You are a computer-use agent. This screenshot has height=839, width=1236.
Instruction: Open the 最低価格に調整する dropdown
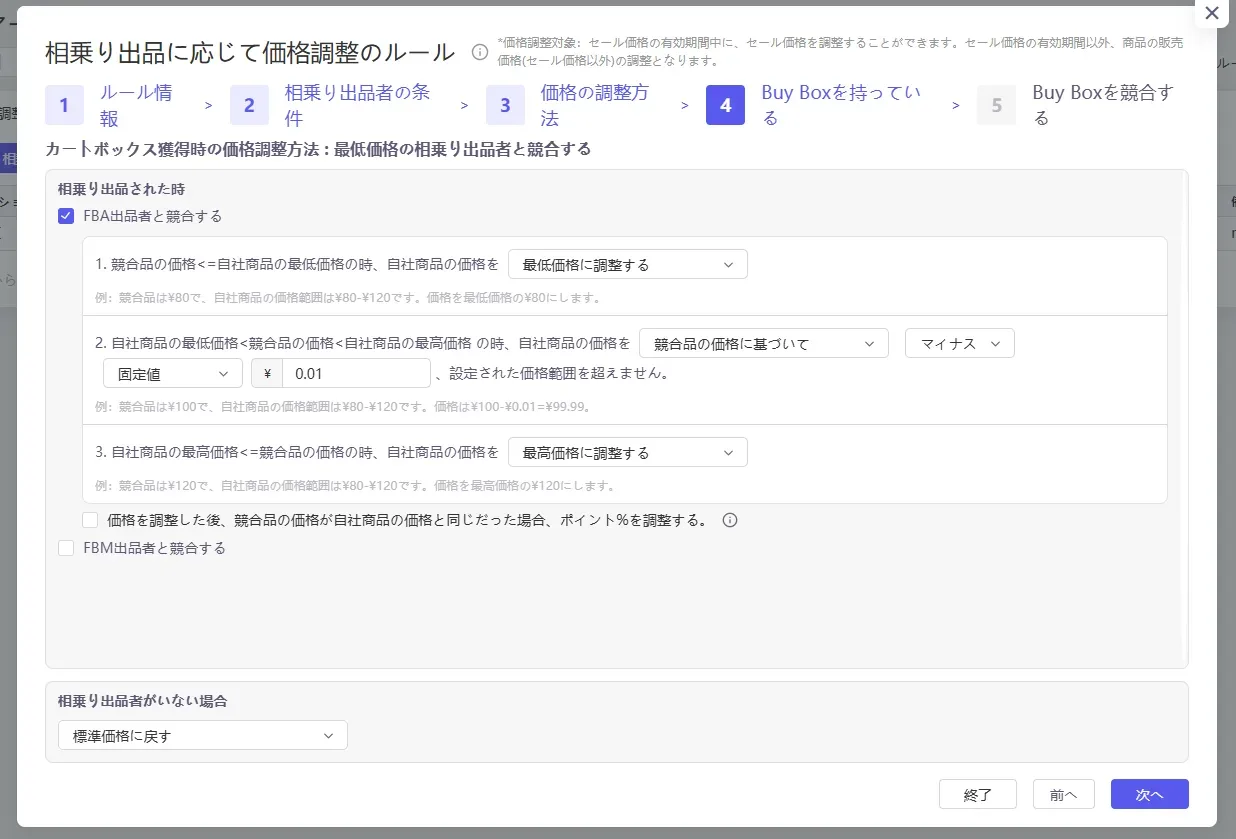click(x=628, y=265)
